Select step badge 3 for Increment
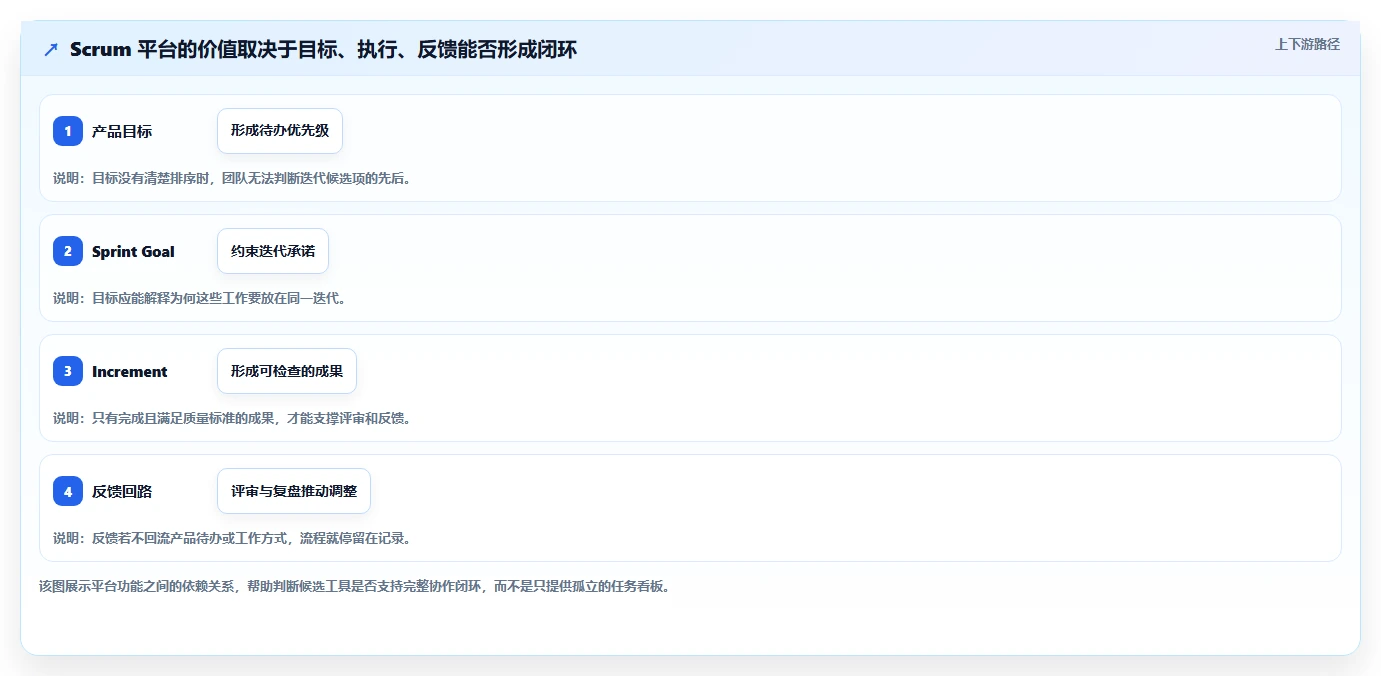The height and width of the screenshot is (676, 1381). (x=68, y=371)
